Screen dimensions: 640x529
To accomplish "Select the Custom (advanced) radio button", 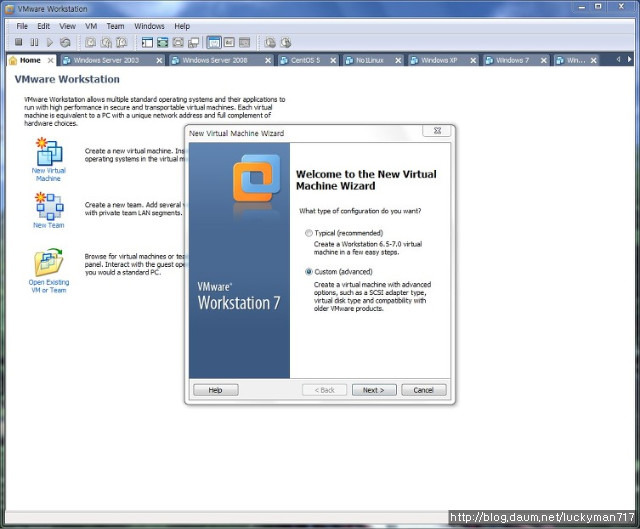I will [309, 272].
